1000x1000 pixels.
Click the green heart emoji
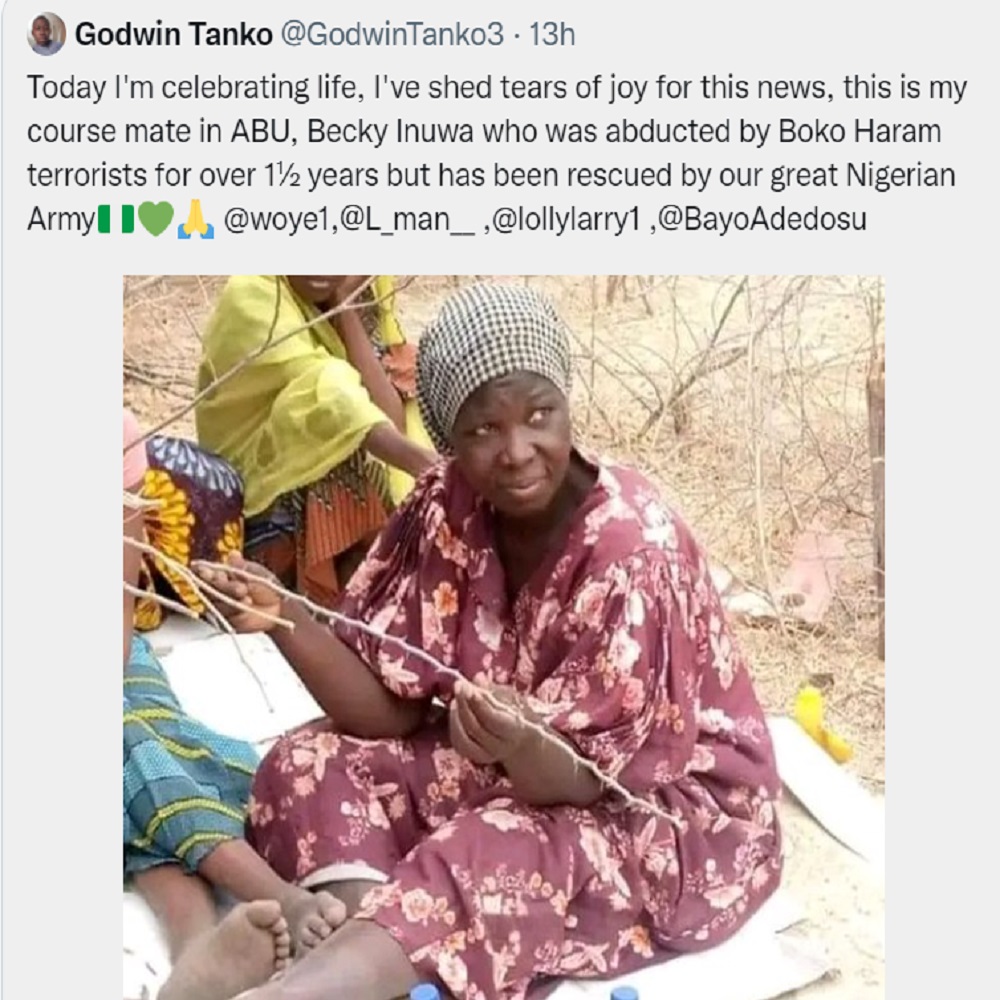point(155,220)
